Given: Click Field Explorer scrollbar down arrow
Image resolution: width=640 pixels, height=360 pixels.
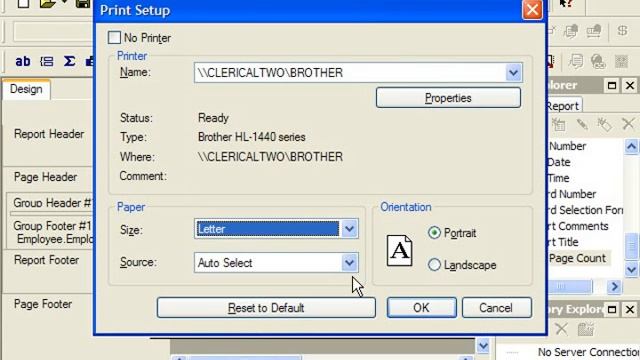Looking at the screenshot, I should tap(631, 269).
